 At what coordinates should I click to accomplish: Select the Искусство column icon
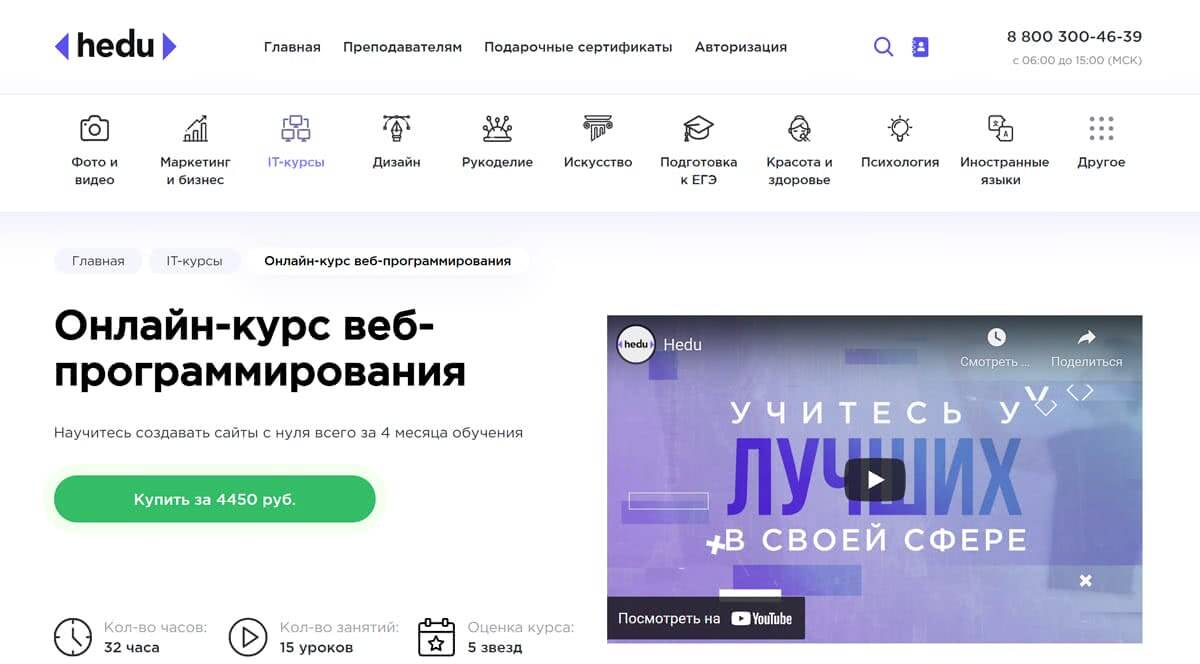[598, 128]
